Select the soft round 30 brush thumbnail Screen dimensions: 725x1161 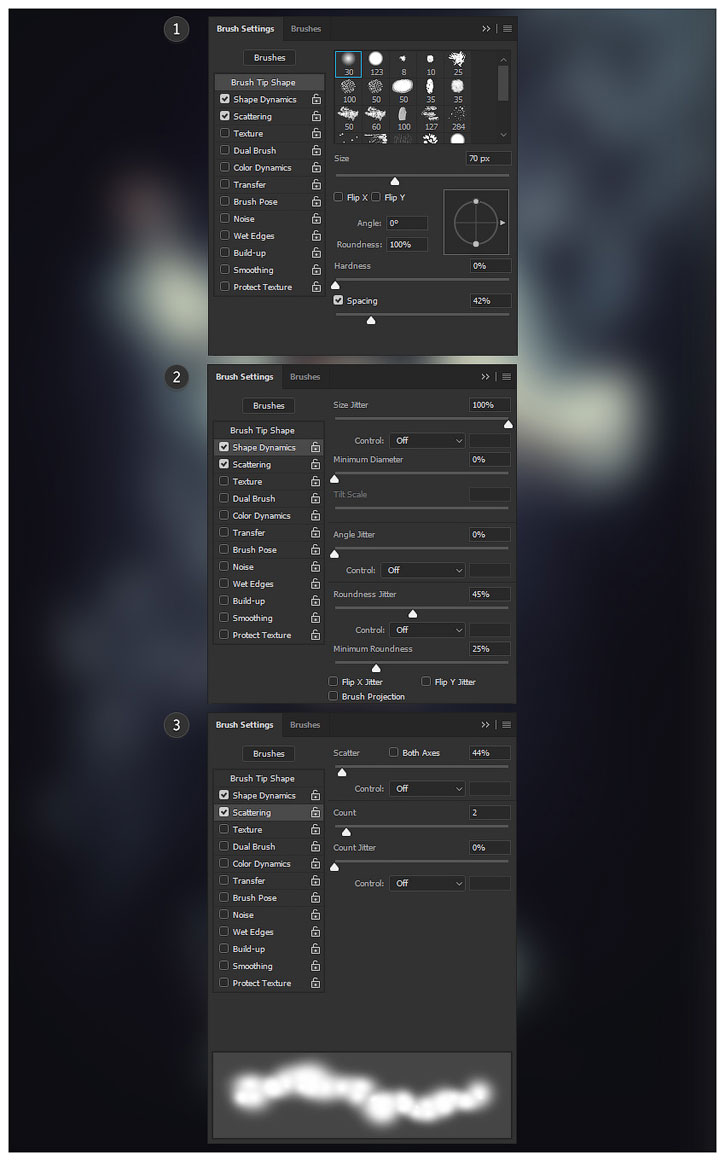point(348,64)
